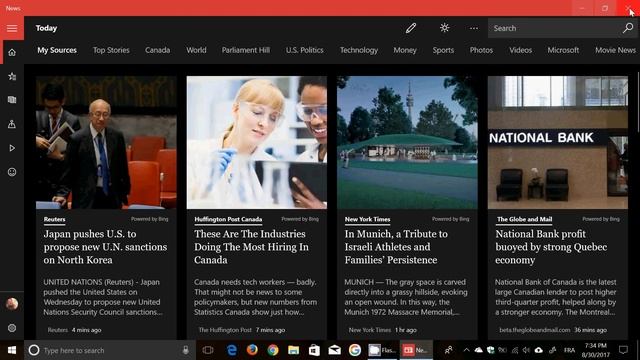Click the Reuters source label
This screenshot has width=640, height=360.
54,219
